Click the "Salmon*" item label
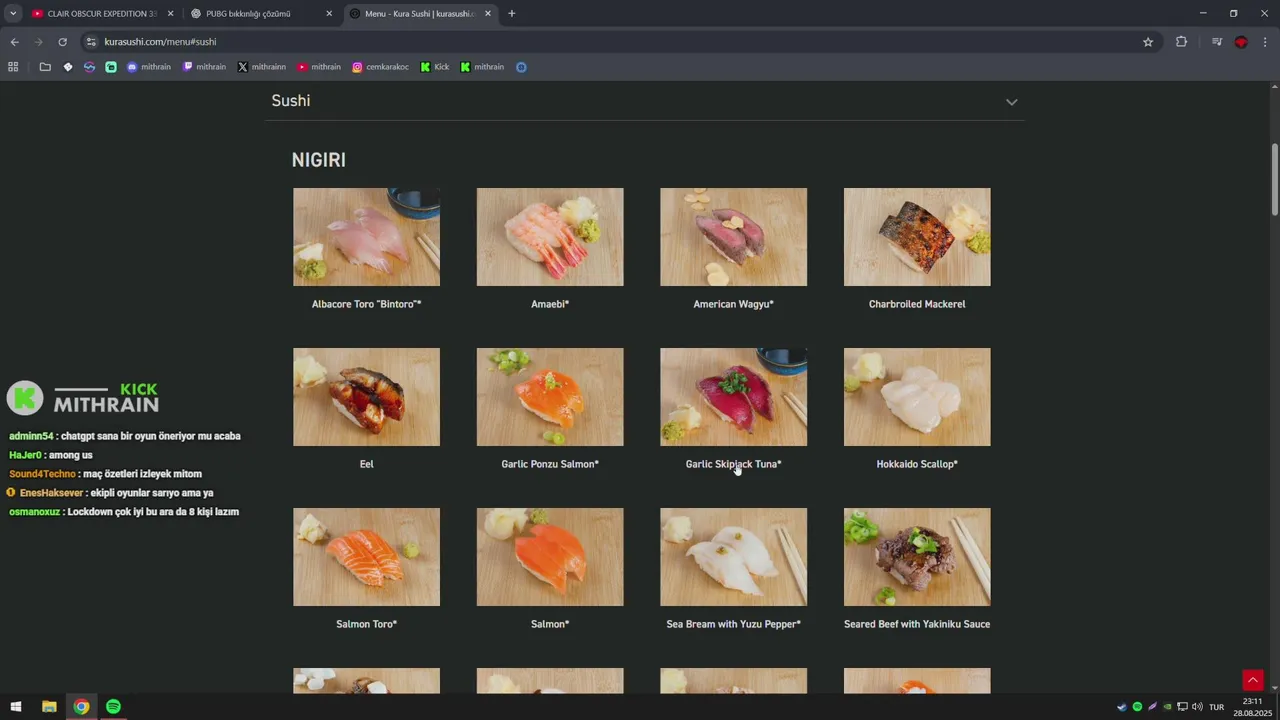1280x720 pixels. (x=550, y=624)
